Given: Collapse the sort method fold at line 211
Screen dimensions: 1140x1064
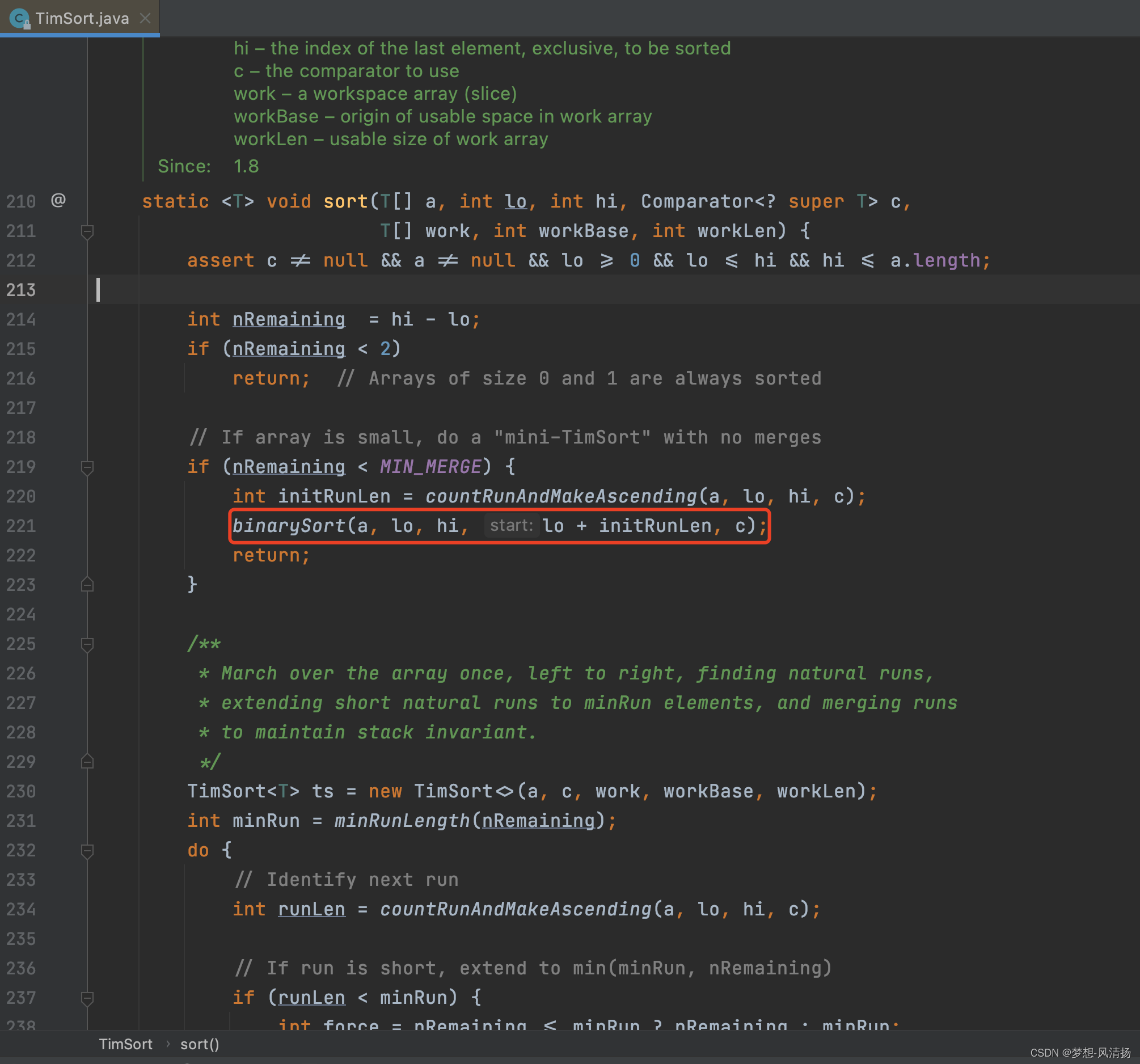Looking at the screenshot, I should [x=87, y=232].
